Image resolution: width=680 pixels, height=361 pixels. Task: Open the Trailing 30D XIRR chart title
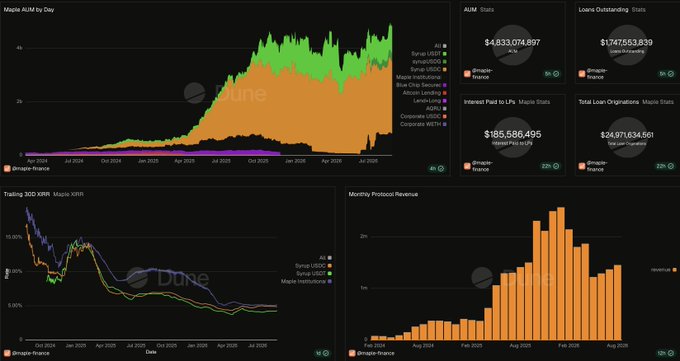point(26,194)
